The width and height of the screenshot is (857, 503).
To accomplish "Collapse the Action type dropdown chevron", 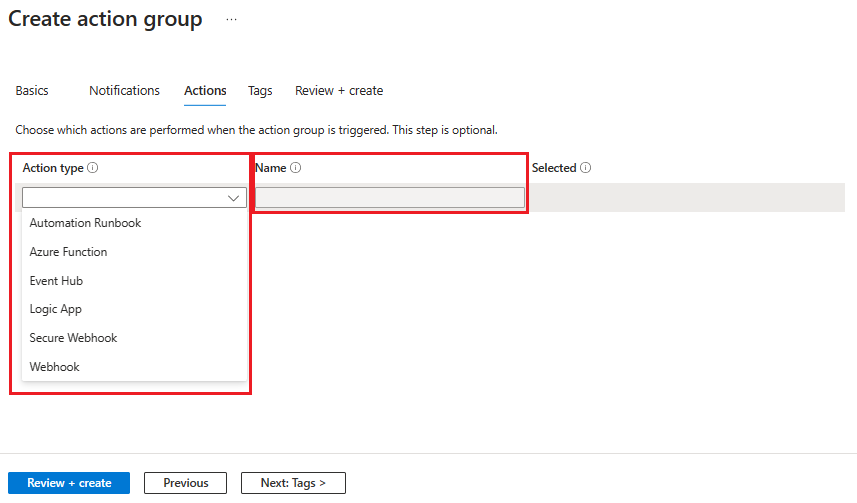I will pyautogui.click(x=233, y=198).
